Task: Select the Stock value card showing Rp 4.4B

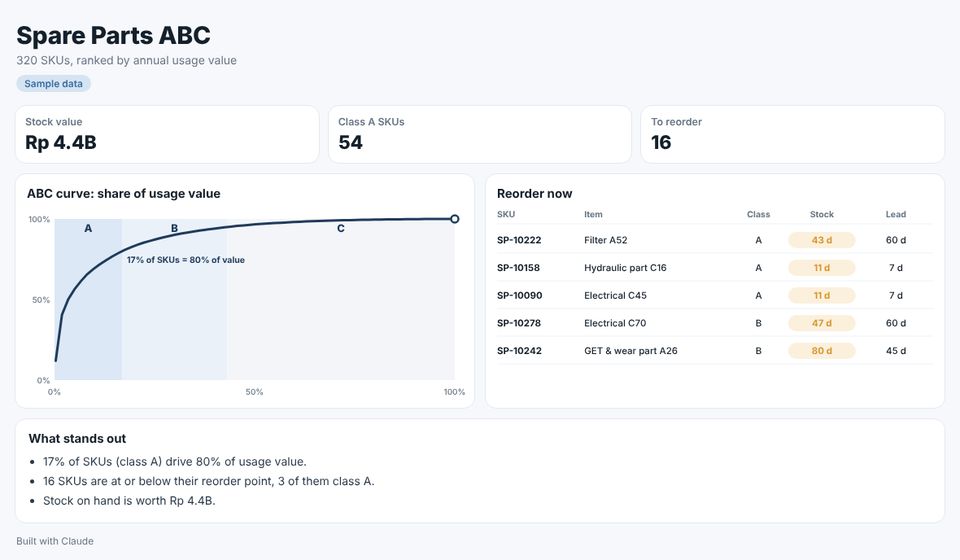Action: pyautogui.click(x=167, y=134)
